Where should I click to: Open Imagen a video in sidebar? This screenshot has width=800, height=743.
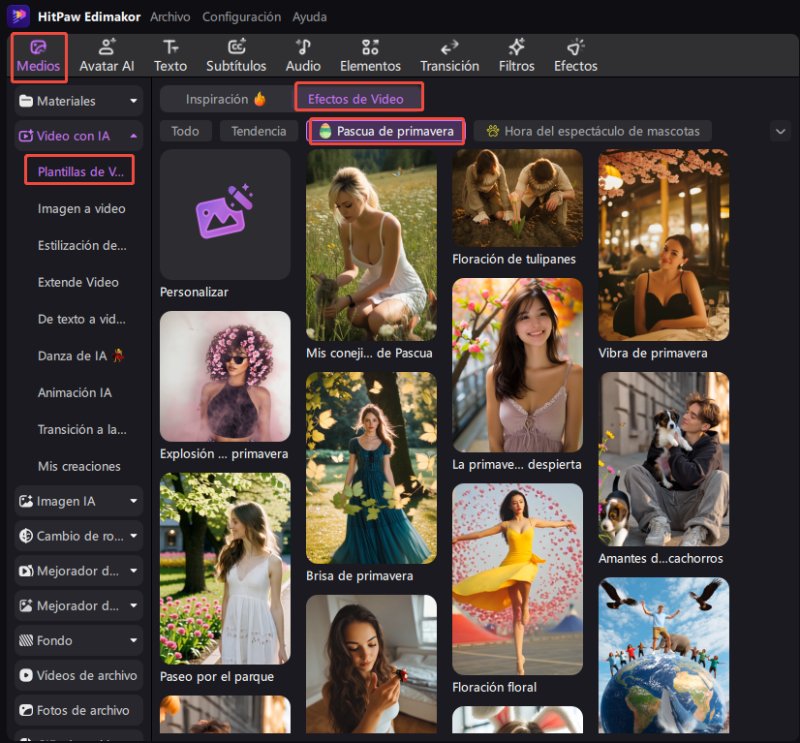(x=81, y=209)
